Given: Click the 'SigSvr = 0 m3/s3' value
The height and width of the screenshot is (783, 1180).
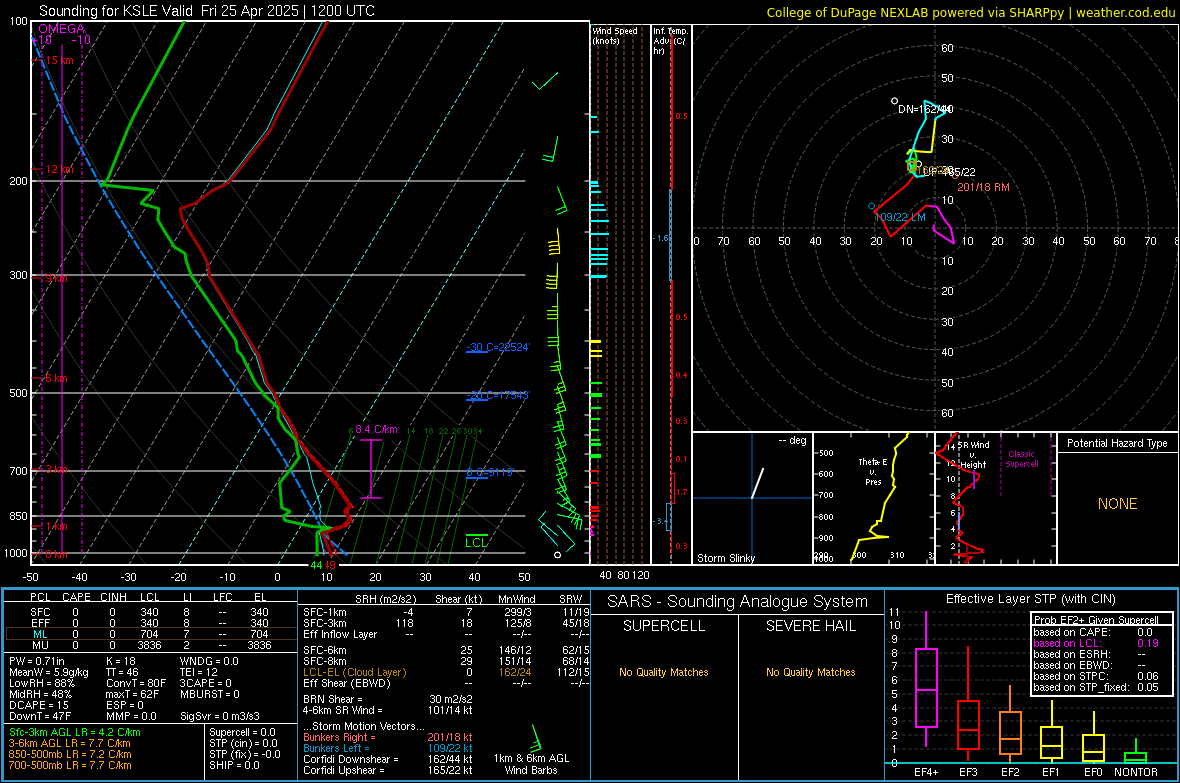Looking at the screenshot, I should click(220, 717).
